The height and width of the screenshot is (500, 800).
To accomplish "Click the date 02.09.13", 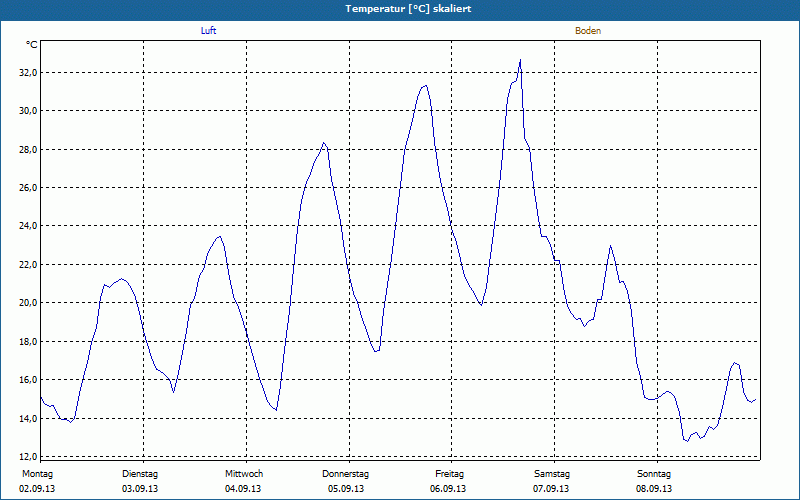I will coord(37,489).
